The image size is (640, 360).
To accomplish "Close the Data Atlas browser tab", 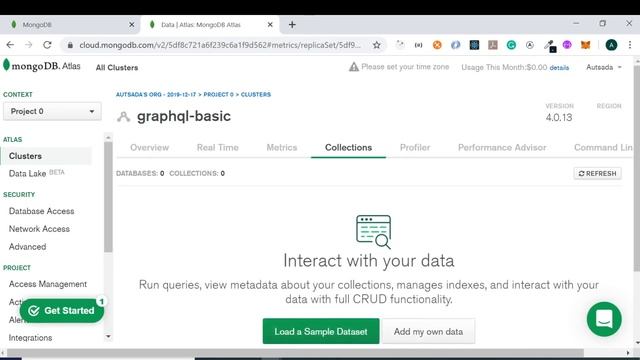I will 270,24.
